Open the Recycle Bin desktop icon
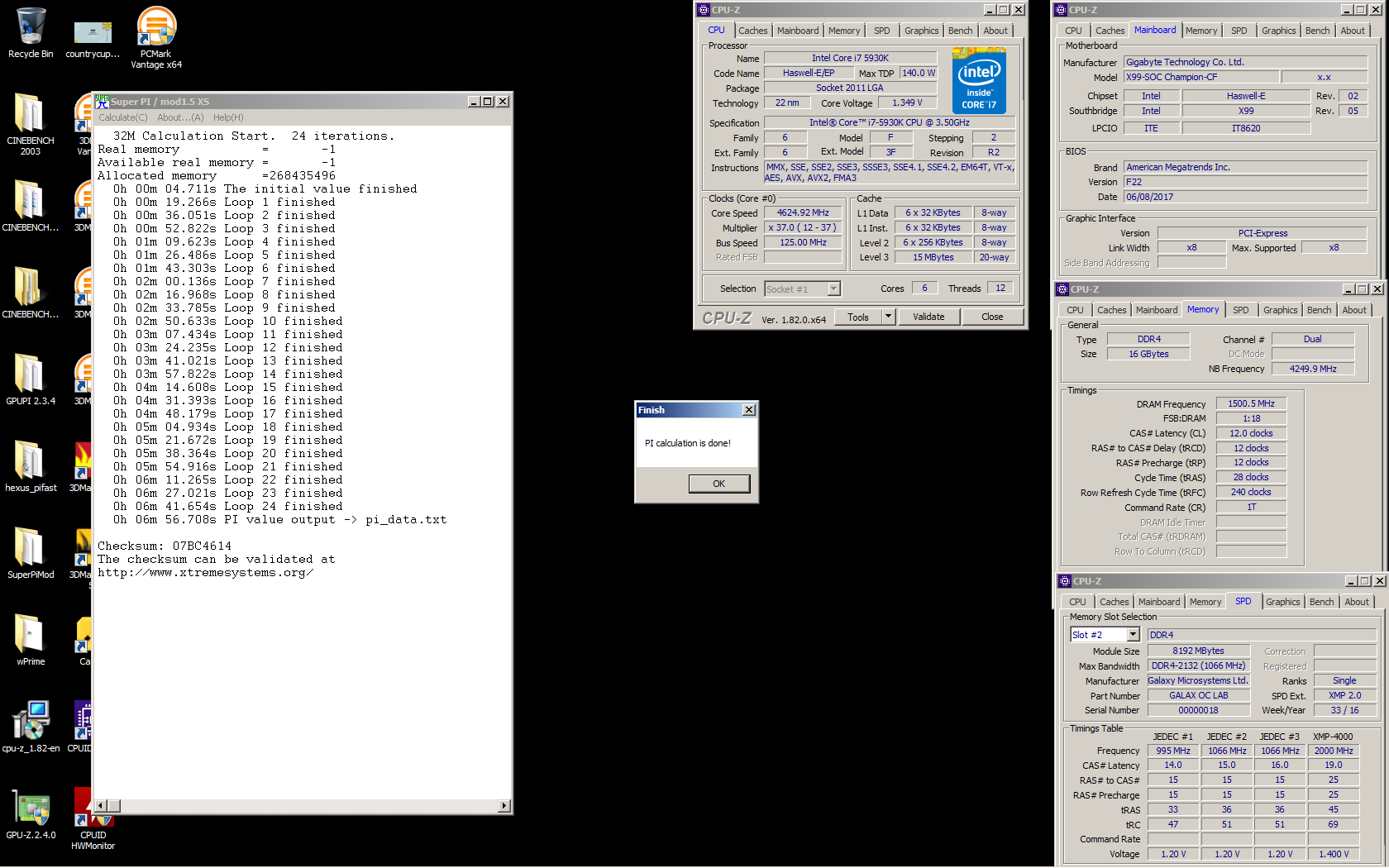 (31, 33)
